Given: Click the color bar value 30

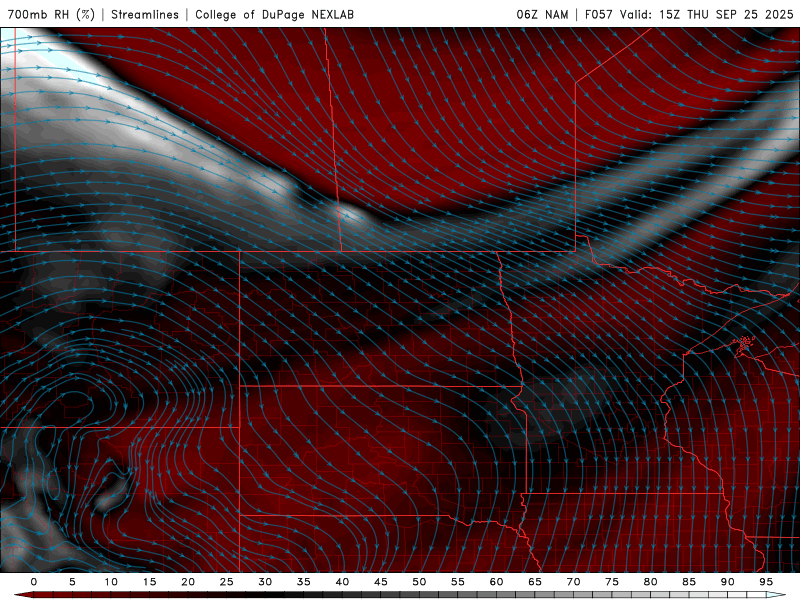Looking at the screenshot, I should tap(265, 582).
